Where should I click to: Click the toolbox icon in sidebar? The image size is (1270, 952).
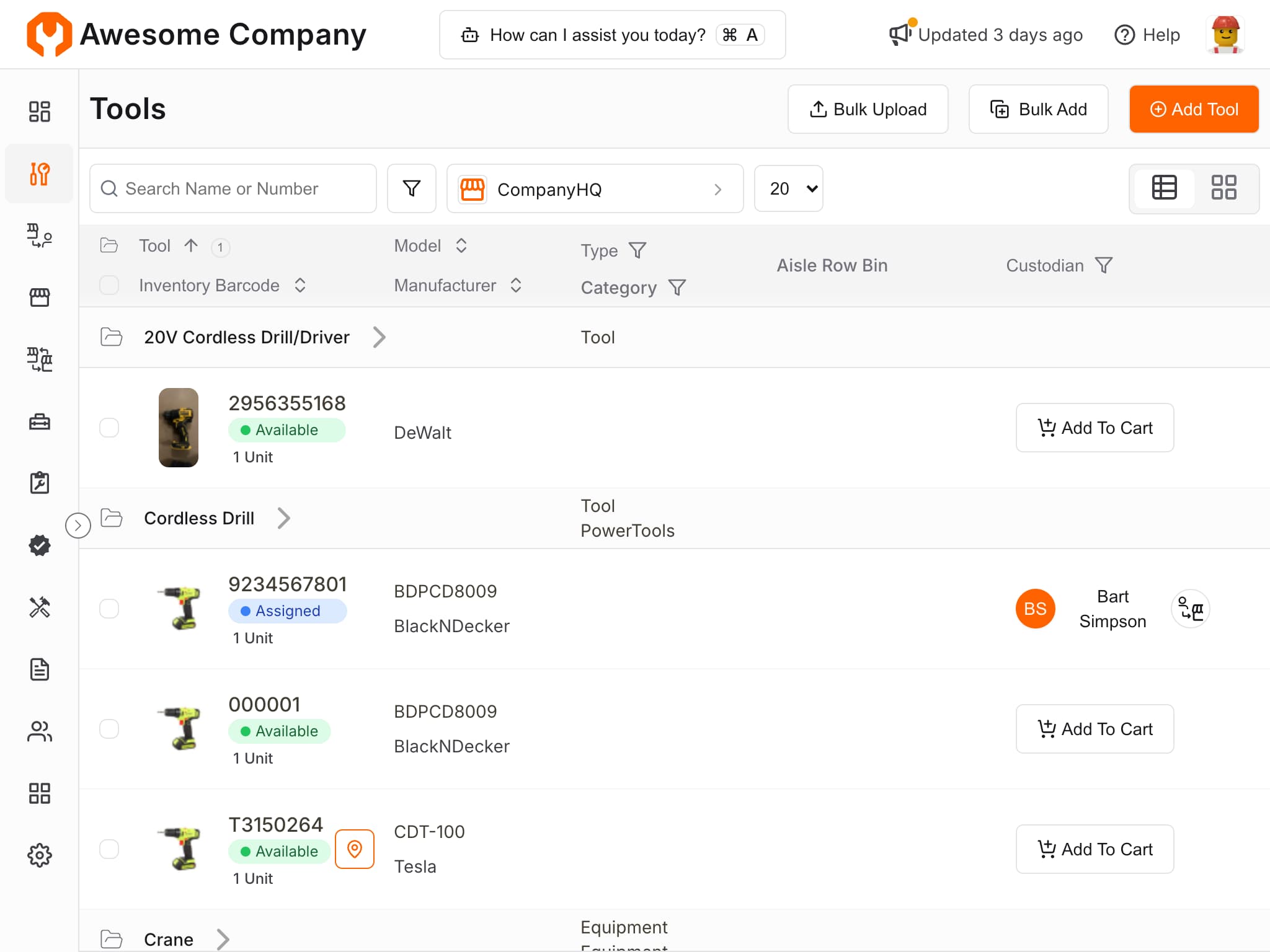point(39,422)
